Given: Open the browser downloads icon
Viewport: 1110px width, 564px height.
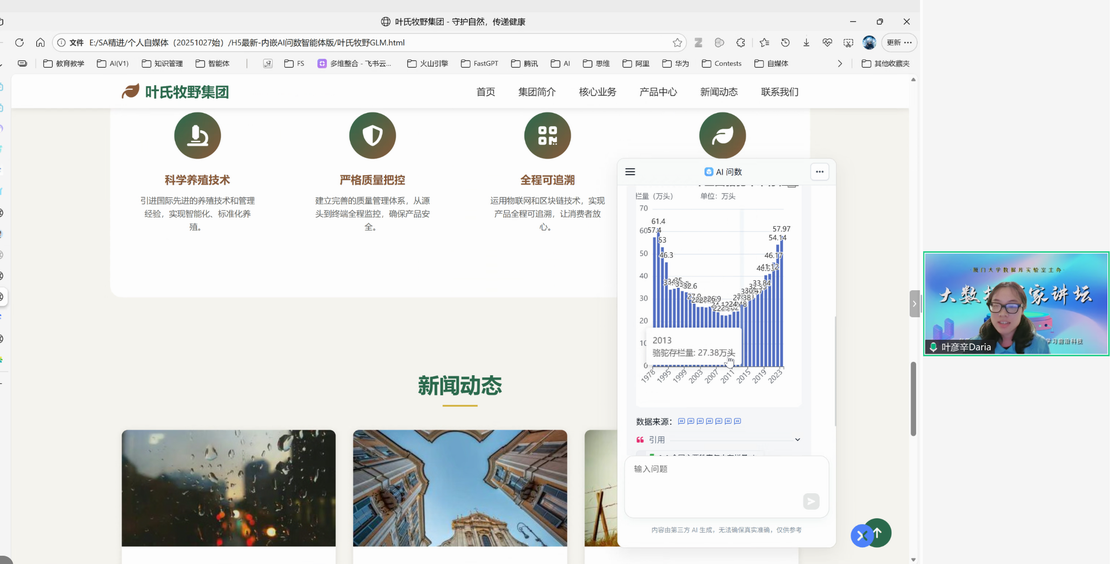Looking at the screenshot, I should click(806, 43).
